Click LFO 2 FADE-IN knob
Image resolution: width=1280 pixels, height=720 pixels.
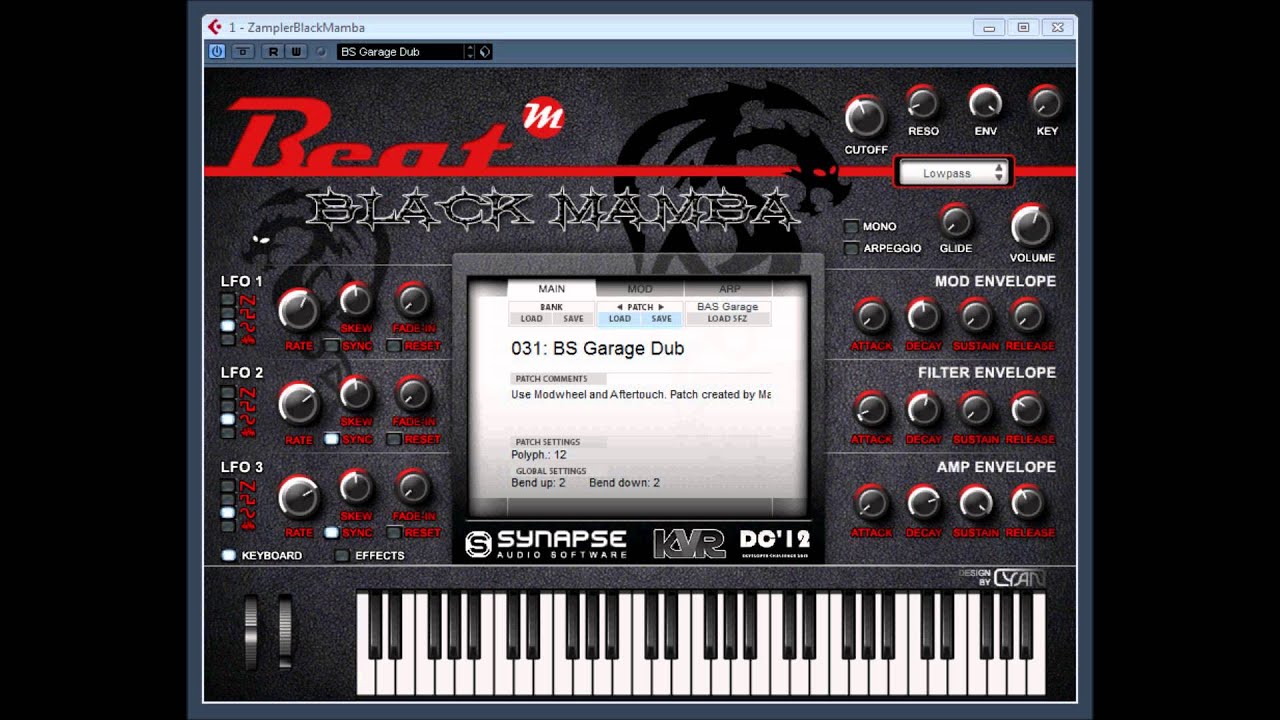point(413,394)
